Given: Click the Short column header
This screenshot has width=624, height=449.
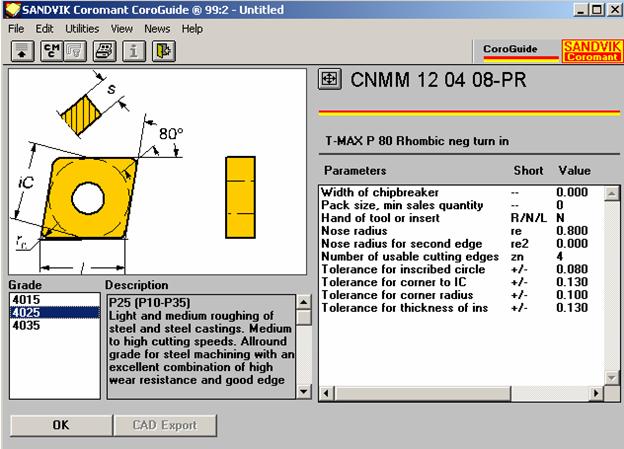Looking at the screenshot, I should [x=528, y=171].
